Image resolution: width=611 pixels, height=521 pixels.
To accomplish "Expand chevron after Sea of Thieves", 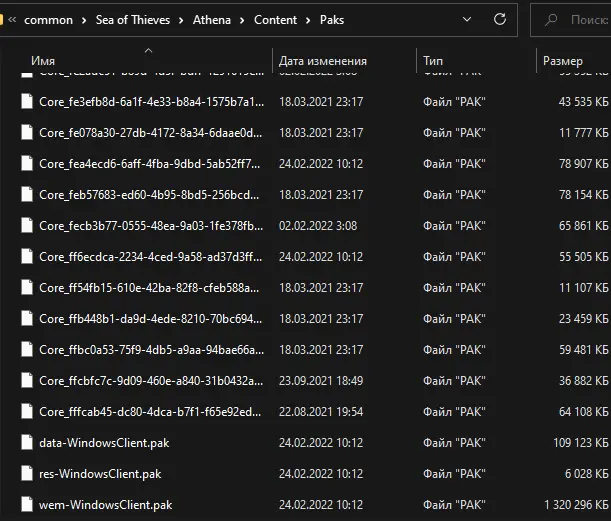I will (181, 20).
